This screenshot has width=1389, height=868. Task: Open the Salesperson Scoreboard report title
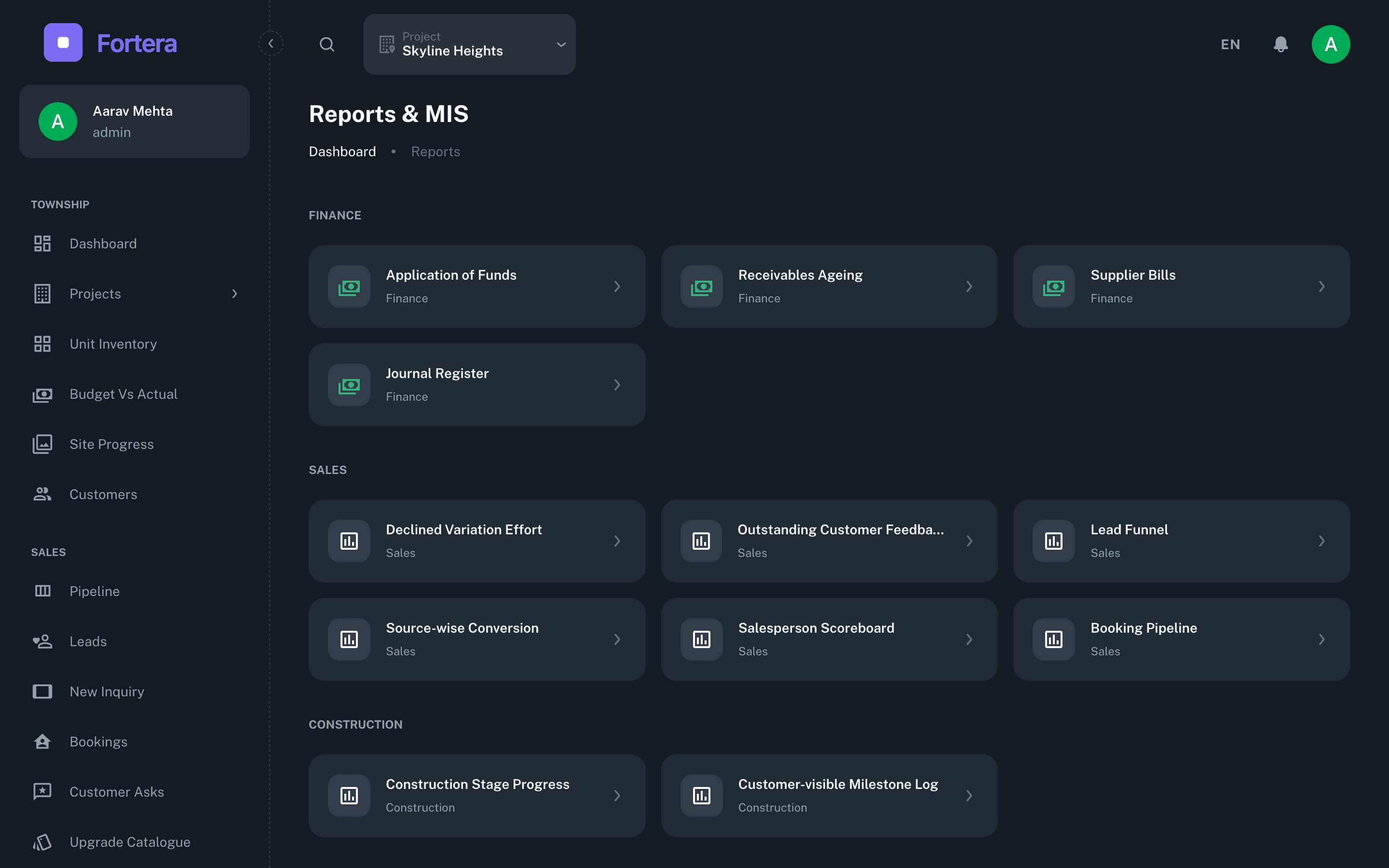click(x=816, y=627)
